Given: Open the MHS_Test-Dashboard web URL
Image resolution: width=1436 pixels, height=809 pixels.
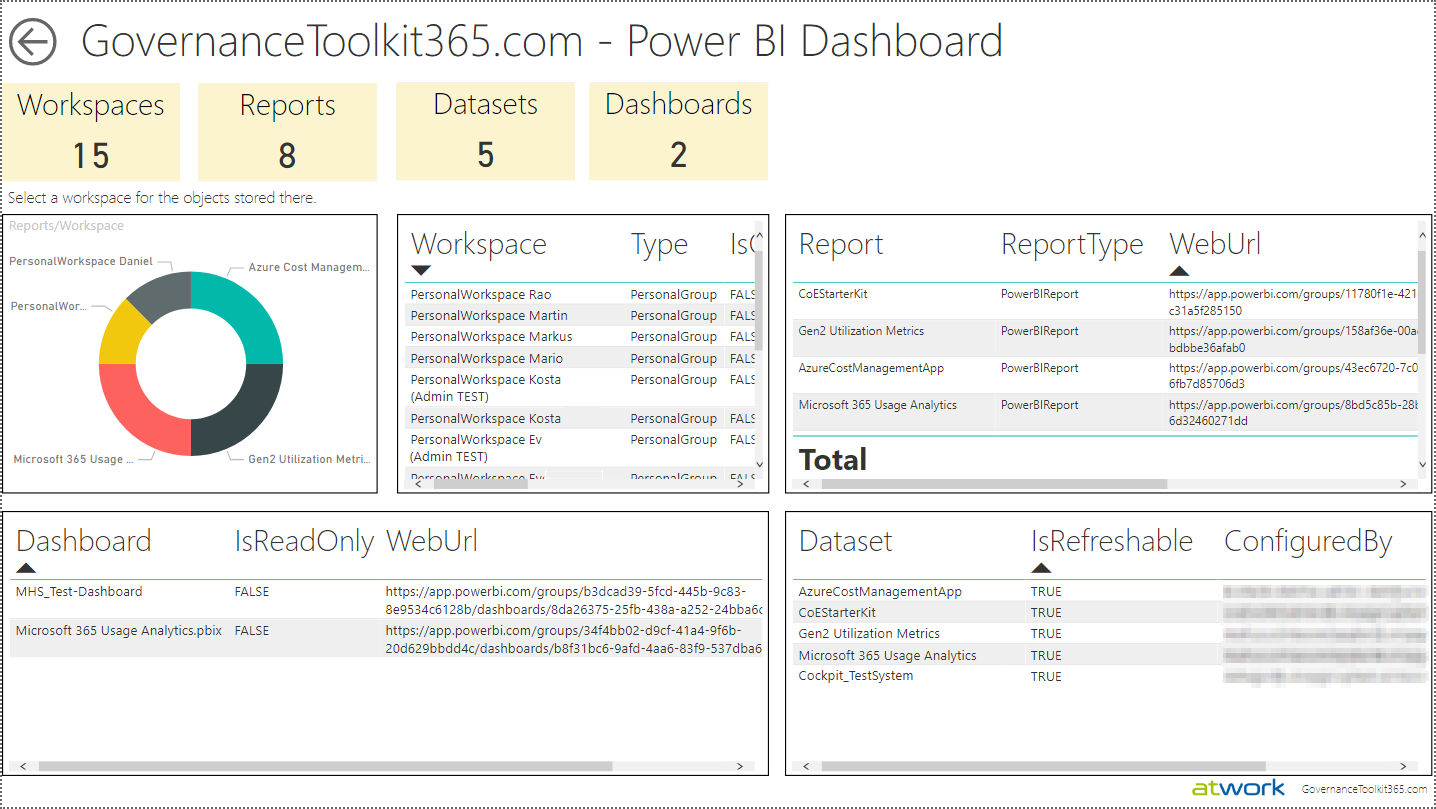Looking at the screenshot, I should point(573,600).
